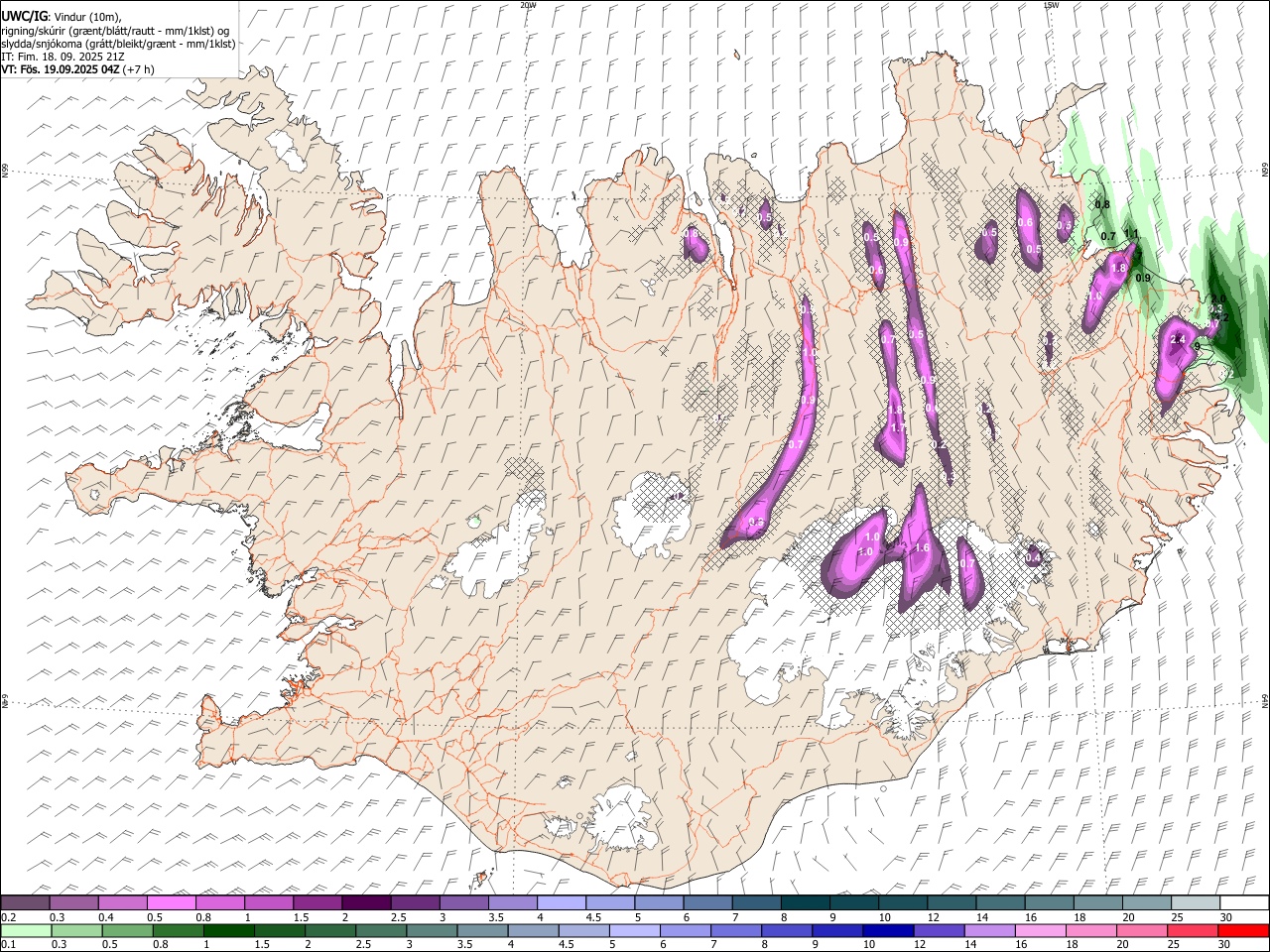Click the black '0.8' rain value in the northeast
Image resolution: width=1270 pixels, height=952 pixels.
pyautogui.click(x=1102, y=204)
